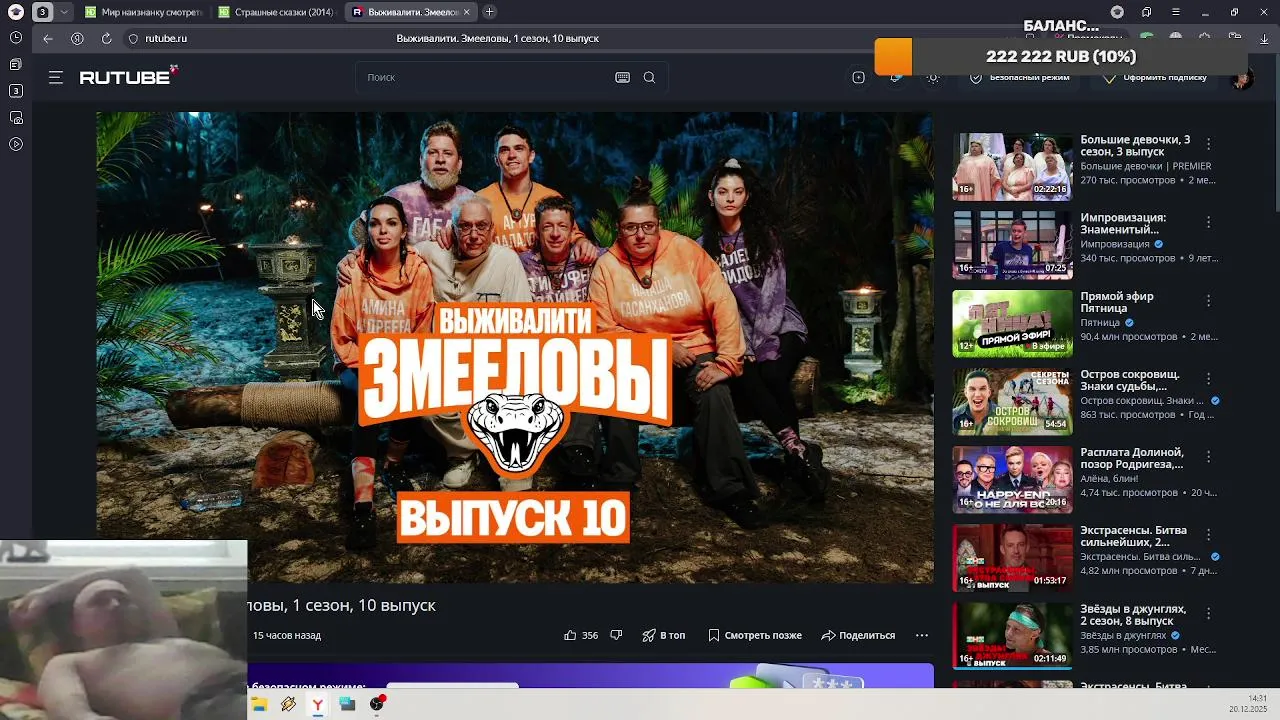
Task: Click the rutube.ru address bar
Action: (x=166, y=38)
